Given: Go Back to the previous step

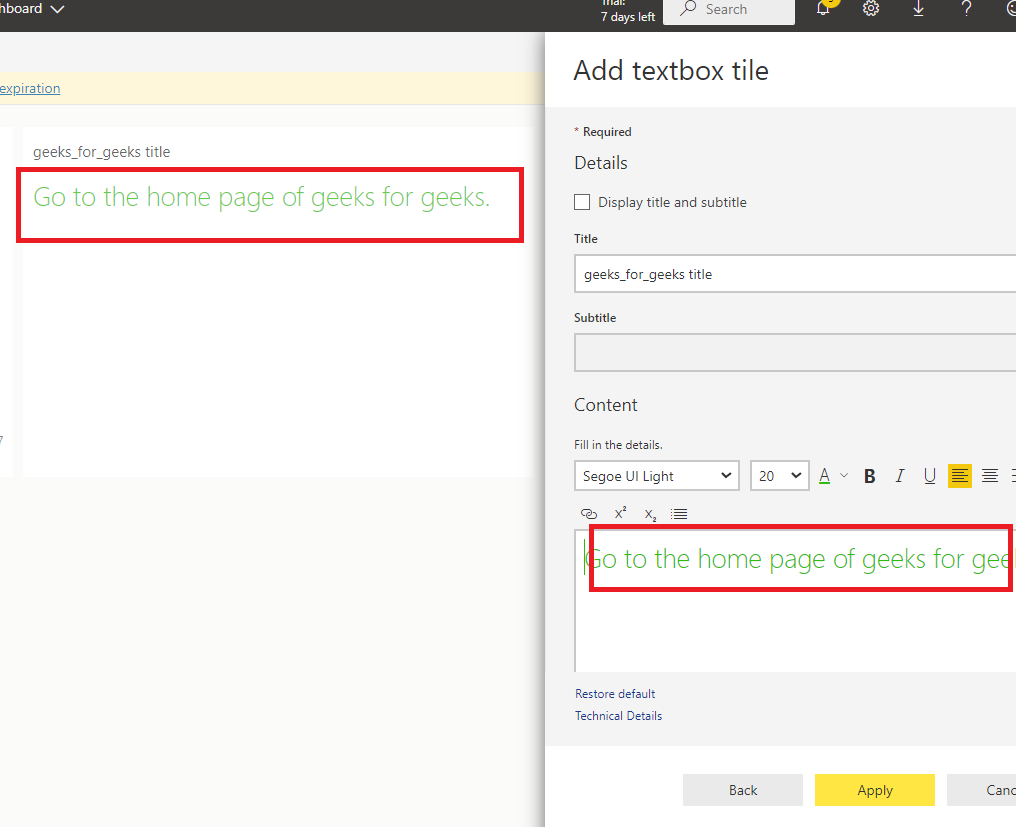Looking at the screenshot, I should (x=743, y=790).
